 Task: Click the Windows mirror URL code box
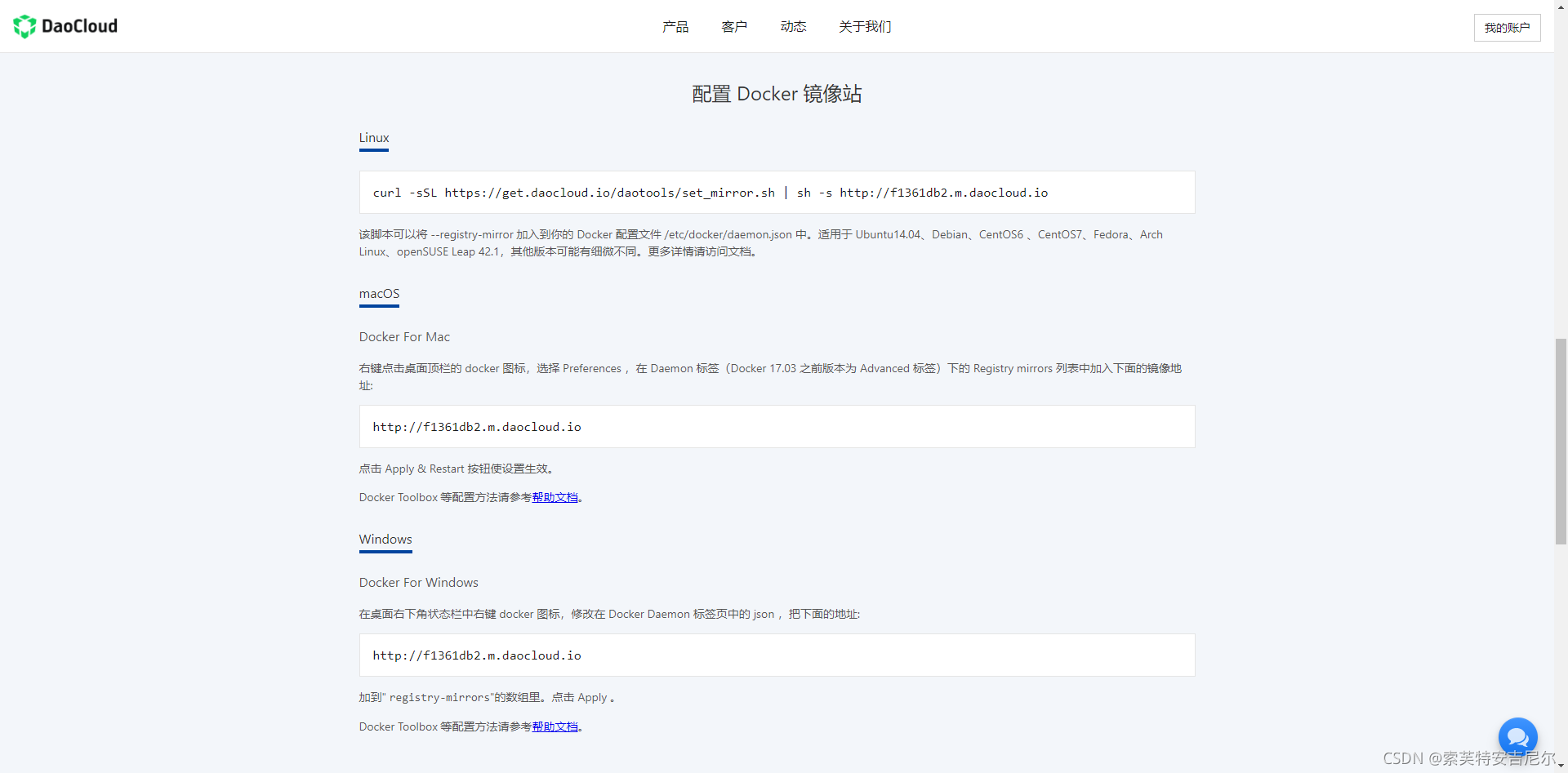point(777,655)
